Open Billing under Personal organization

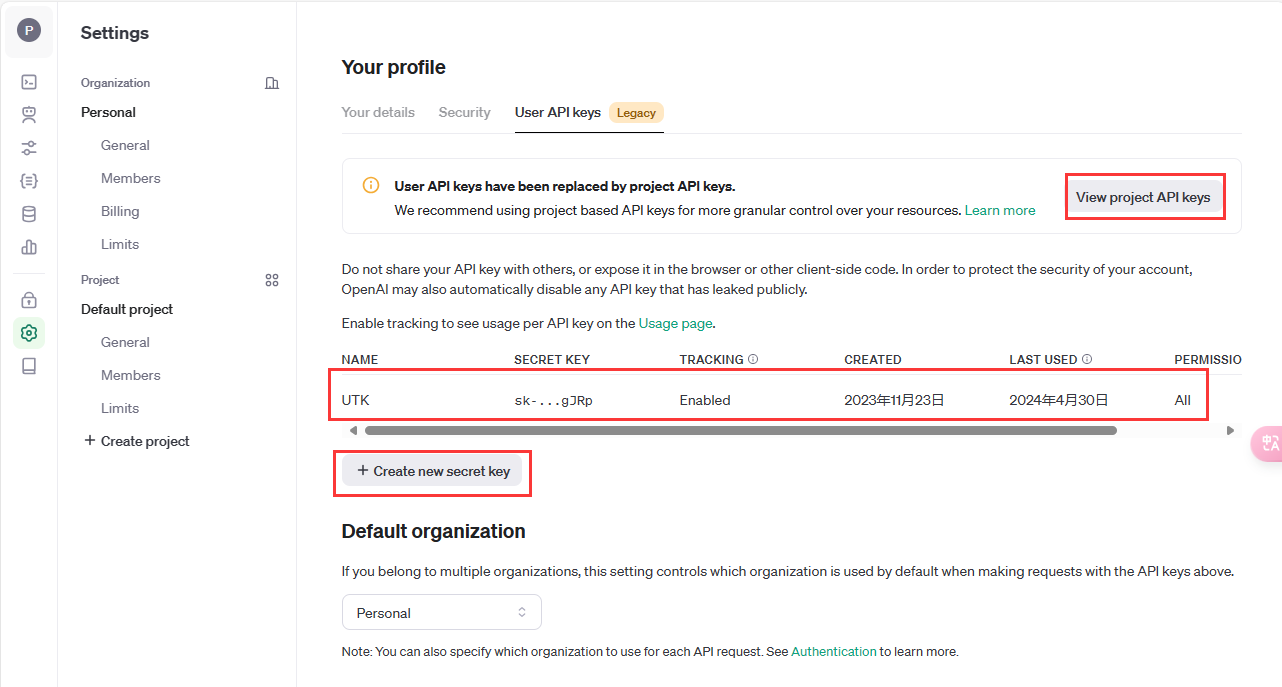point(120,211)
